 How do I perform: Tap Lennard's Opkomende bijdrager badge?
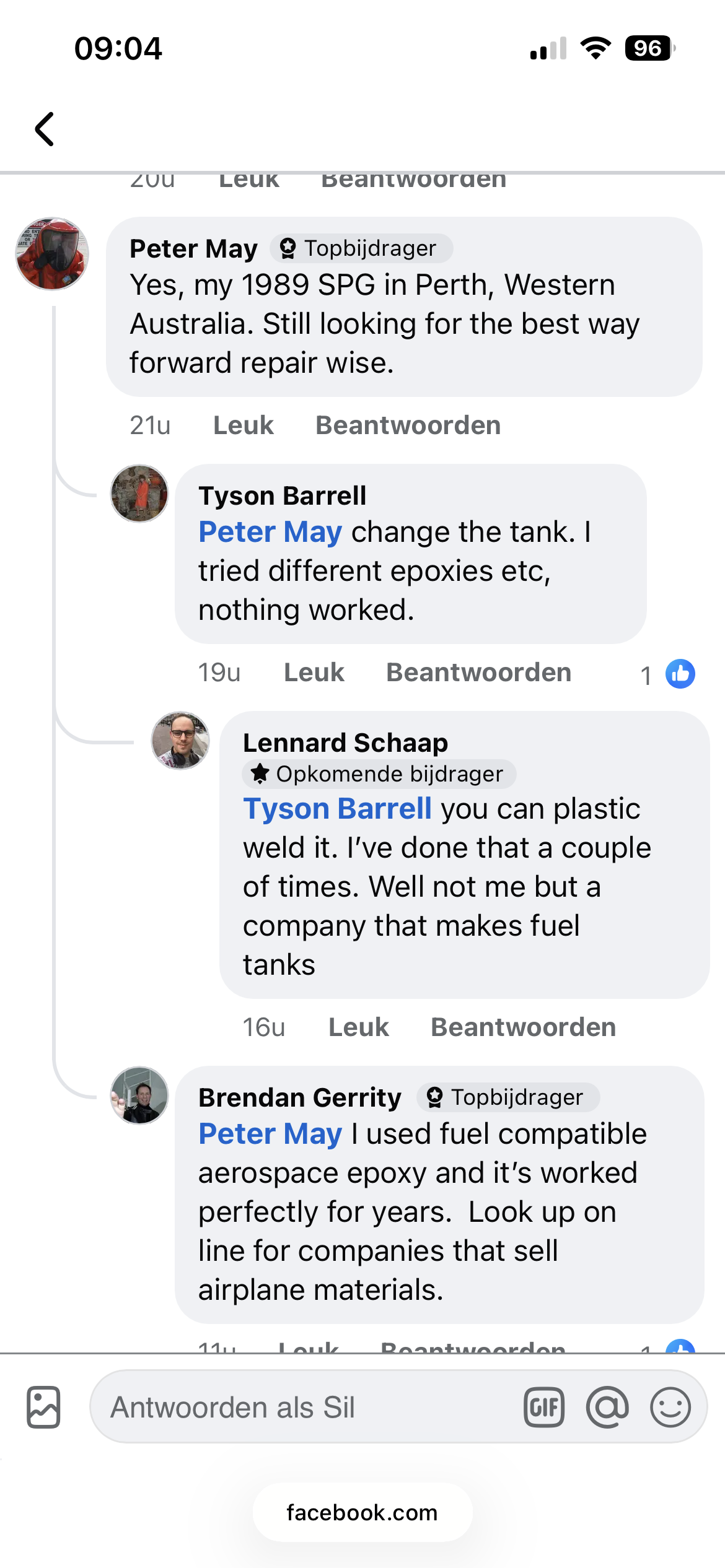(x=379, y=774)
